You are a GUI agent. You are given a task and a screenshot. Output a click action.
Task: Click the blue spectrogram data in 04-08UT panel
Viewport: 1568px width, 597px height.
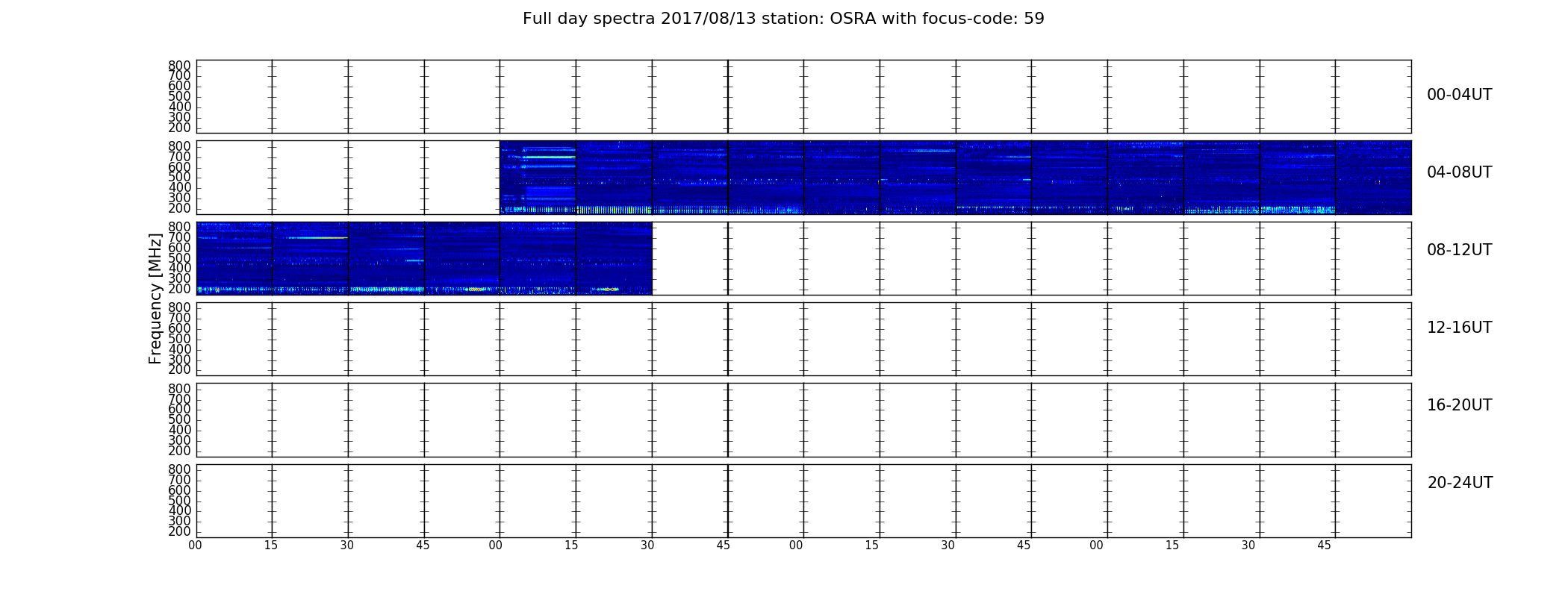pyautogui.click(x=955, y=178)
